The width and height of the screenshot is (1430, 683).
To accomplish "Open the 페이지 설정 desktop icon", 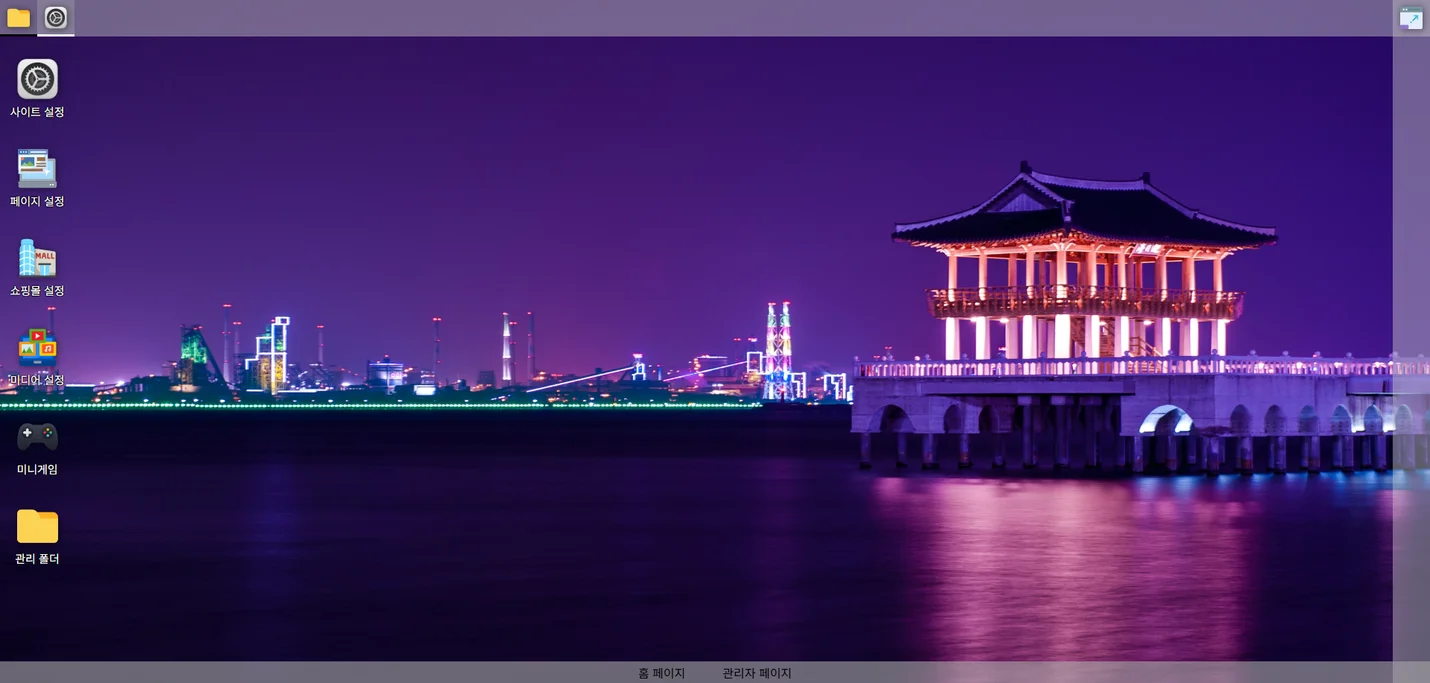I will tap(37, 168).
